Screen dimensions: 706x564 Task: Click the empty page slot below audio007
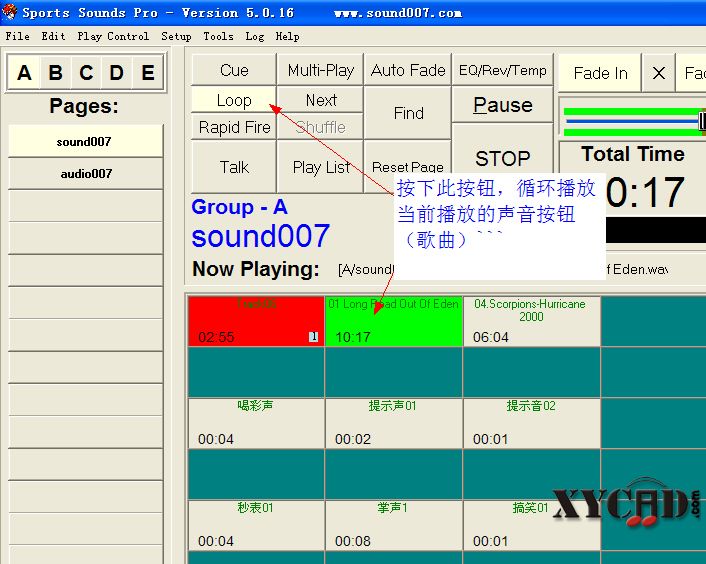coord(85,206)
